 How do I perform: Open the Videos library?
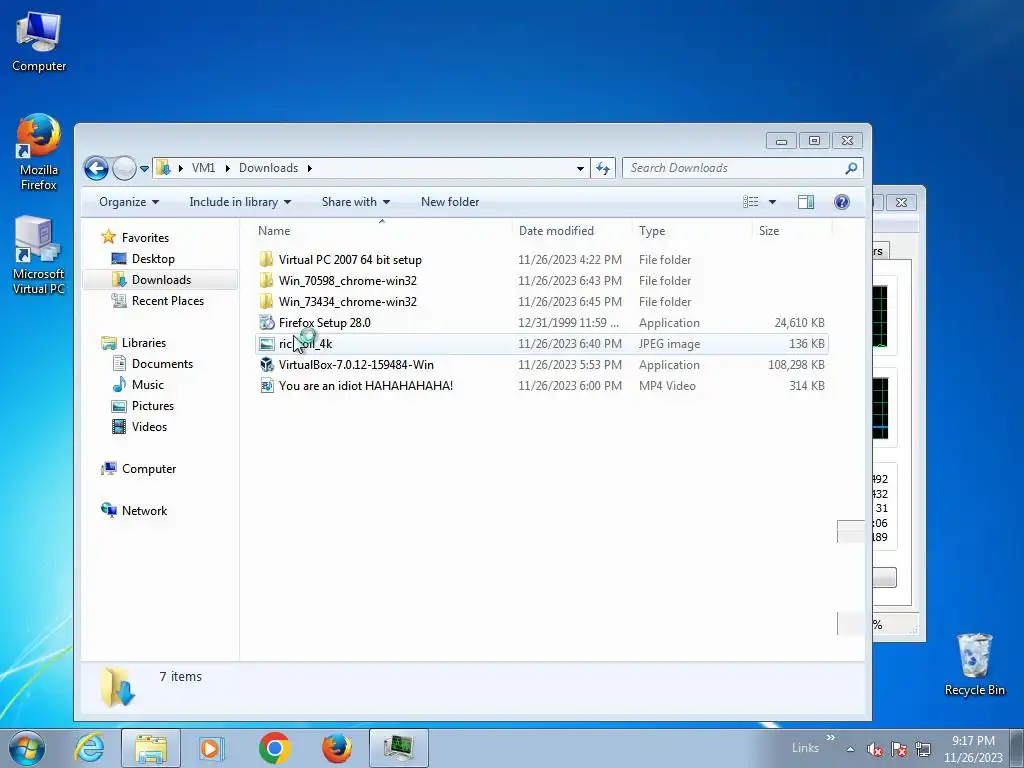pyautogui.click(x=150, y=426)
